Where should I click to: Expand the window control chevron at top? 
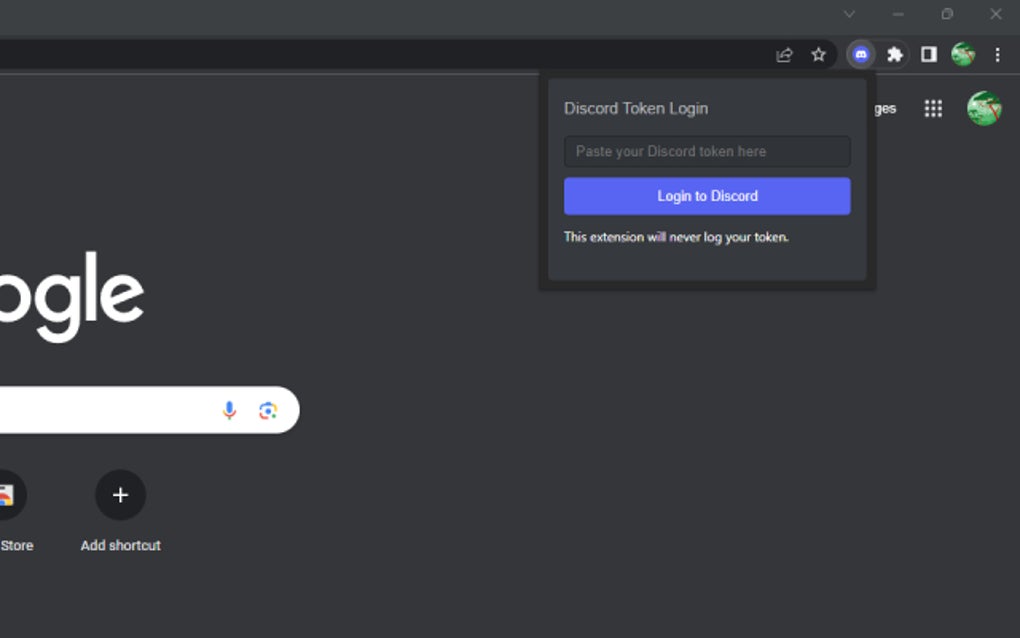[848, 14]
